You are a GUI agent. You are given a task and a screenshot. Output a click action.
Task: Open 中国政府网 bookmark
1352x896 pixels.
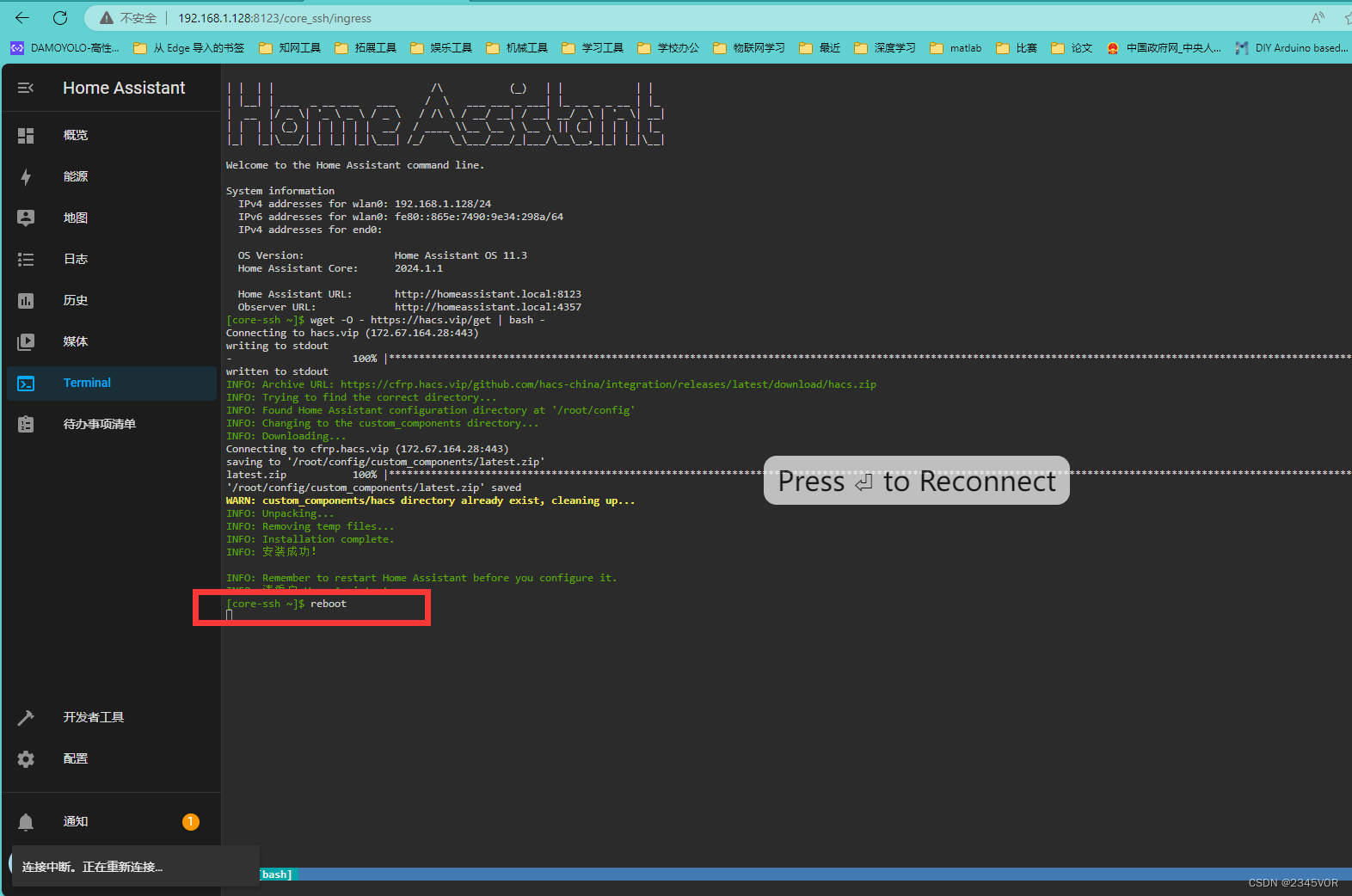pos(1164,48)
